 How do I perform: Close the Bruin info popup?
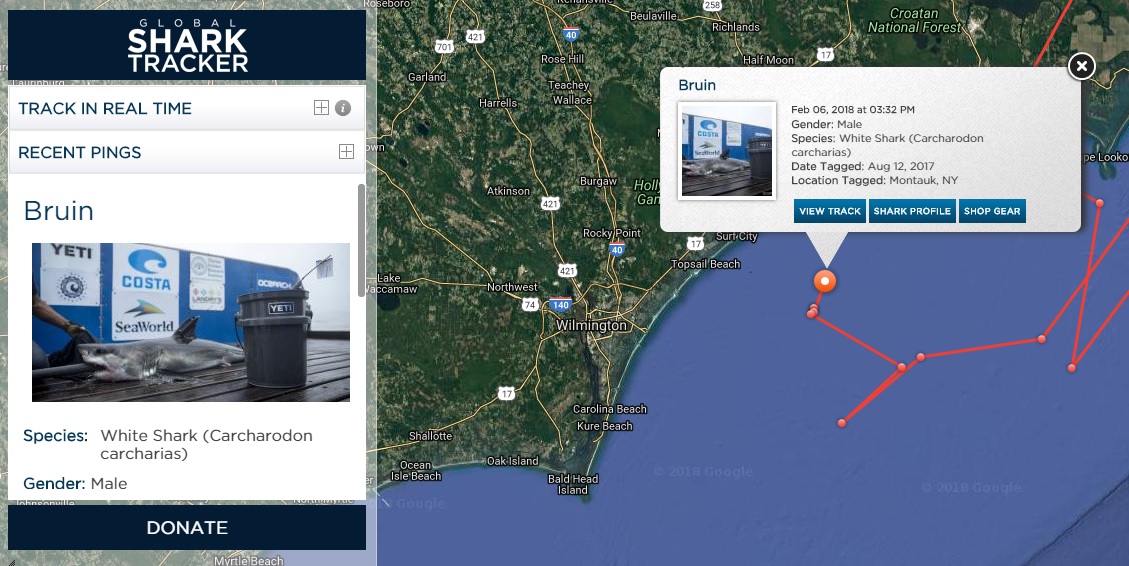1081,66
